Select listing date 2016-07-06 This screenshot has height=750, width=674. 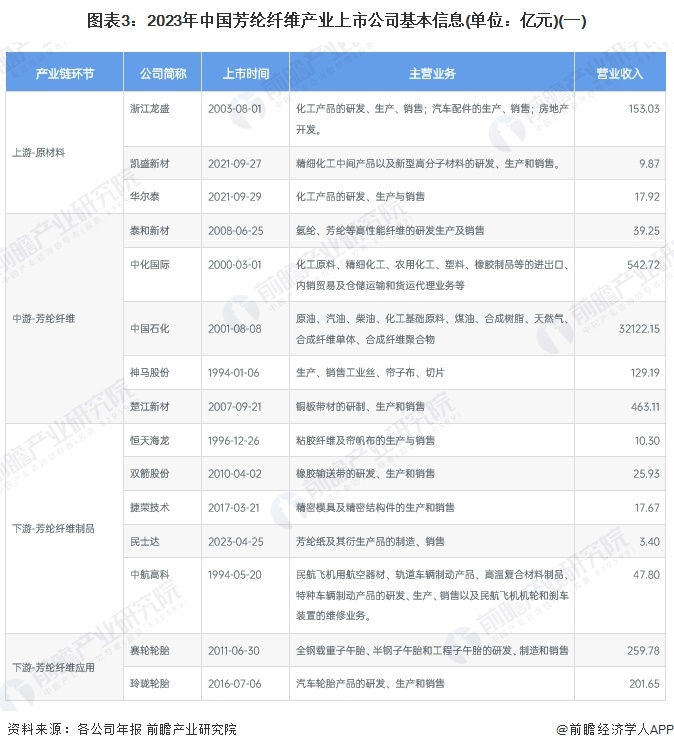coord(235,684)
